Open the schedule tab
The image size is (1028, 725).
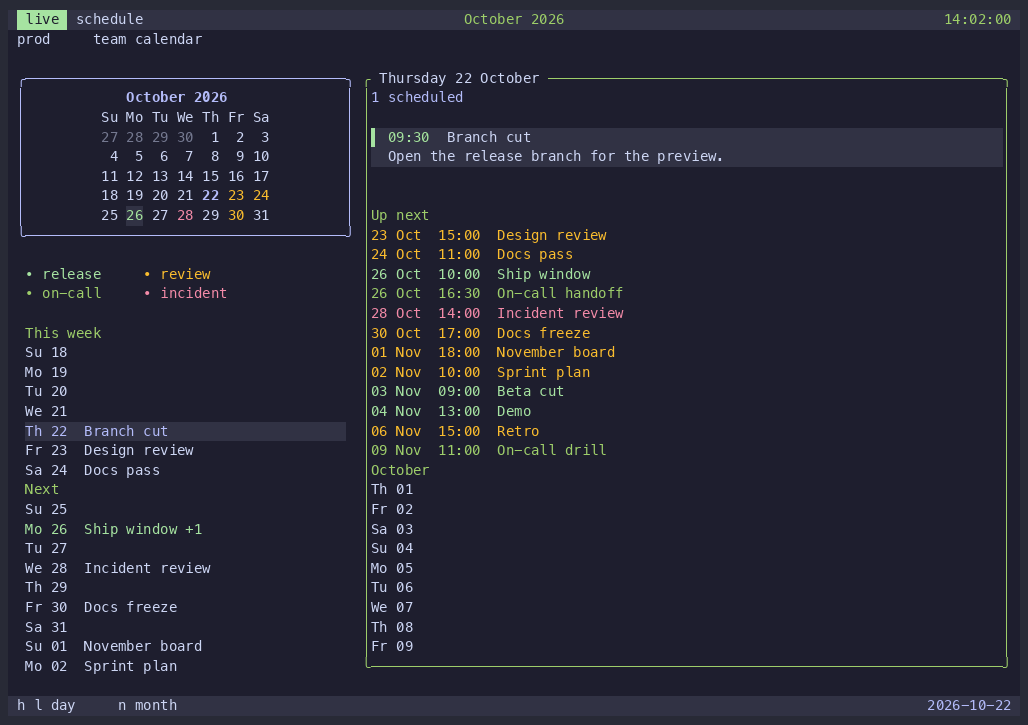109,20
